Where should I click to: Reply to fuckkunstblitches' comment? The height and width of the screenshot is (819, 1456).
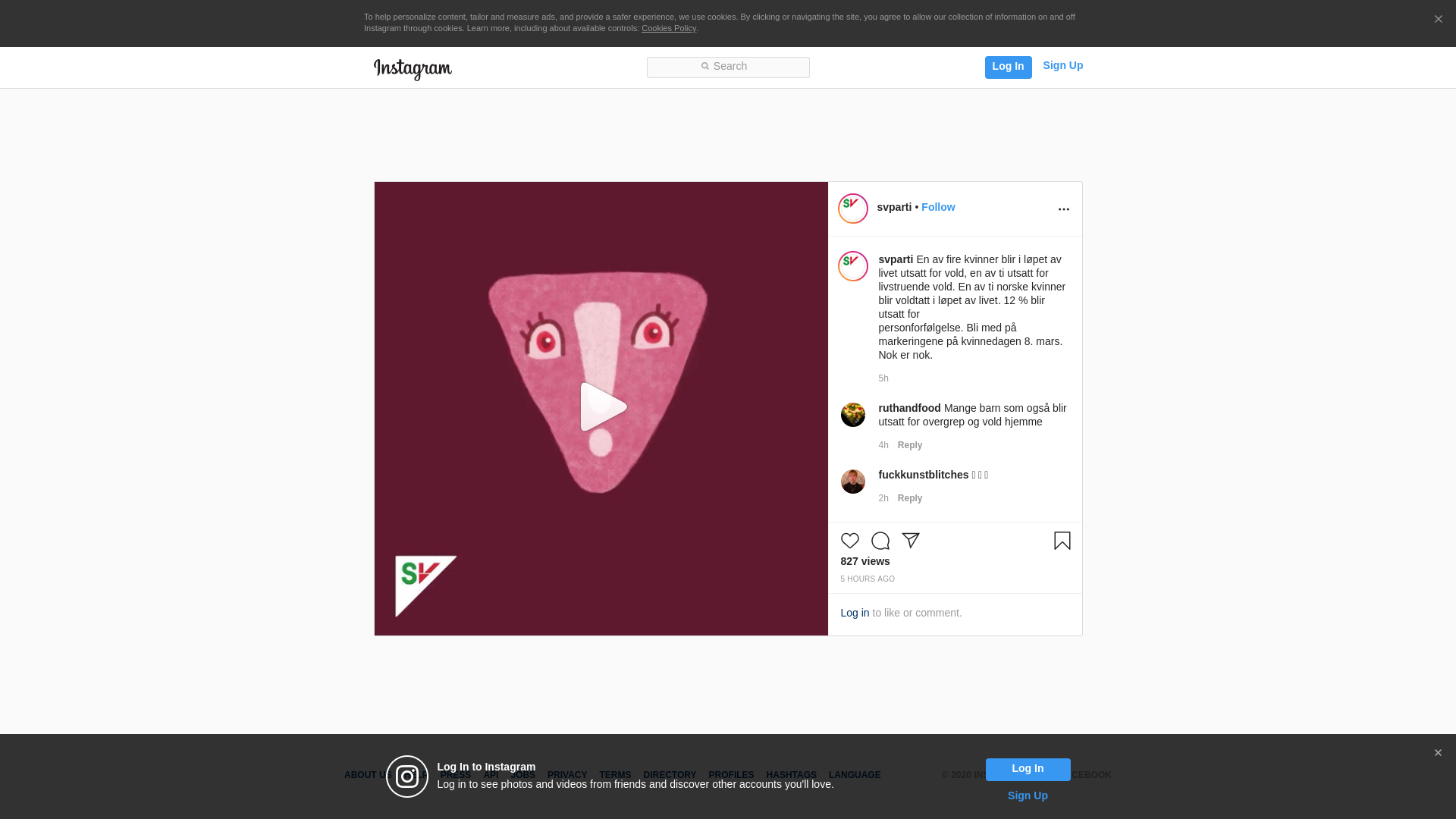pos(910,498)
